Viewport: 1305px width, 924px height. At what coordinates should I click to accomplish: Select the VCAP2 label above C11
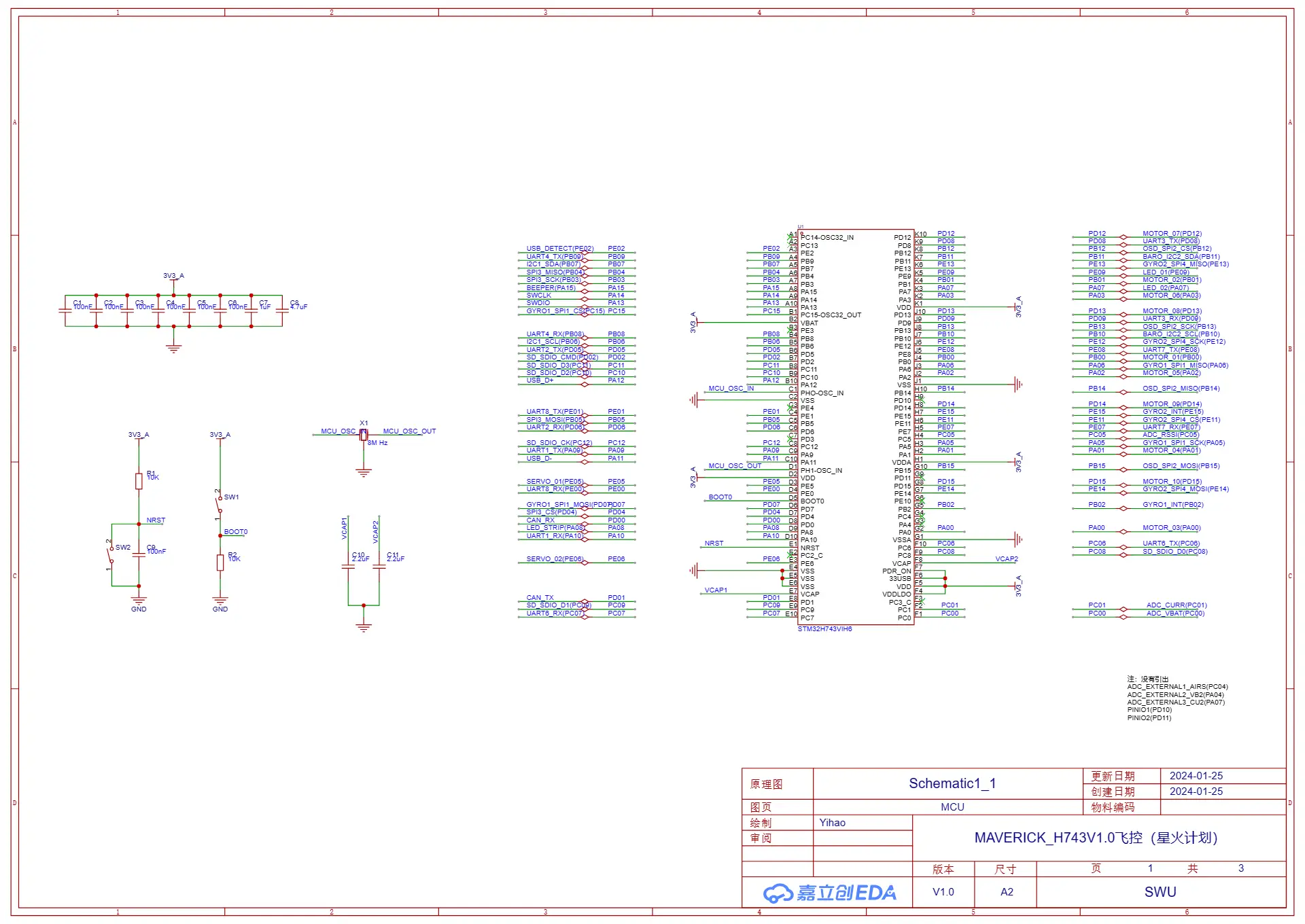[375, 531]
